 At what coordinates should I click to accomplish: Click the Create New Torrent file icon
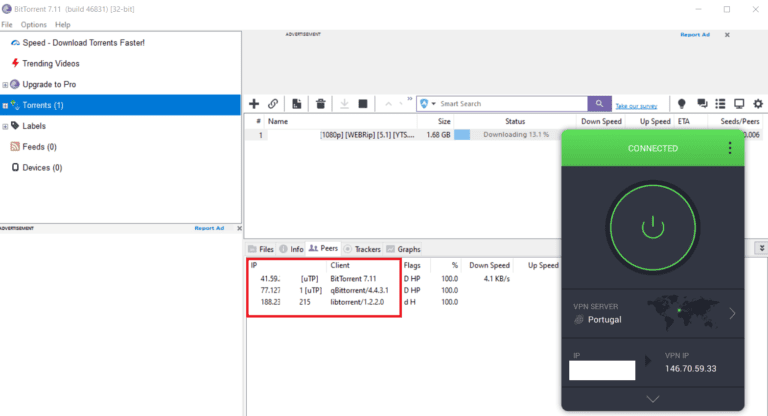click(296, 104)
